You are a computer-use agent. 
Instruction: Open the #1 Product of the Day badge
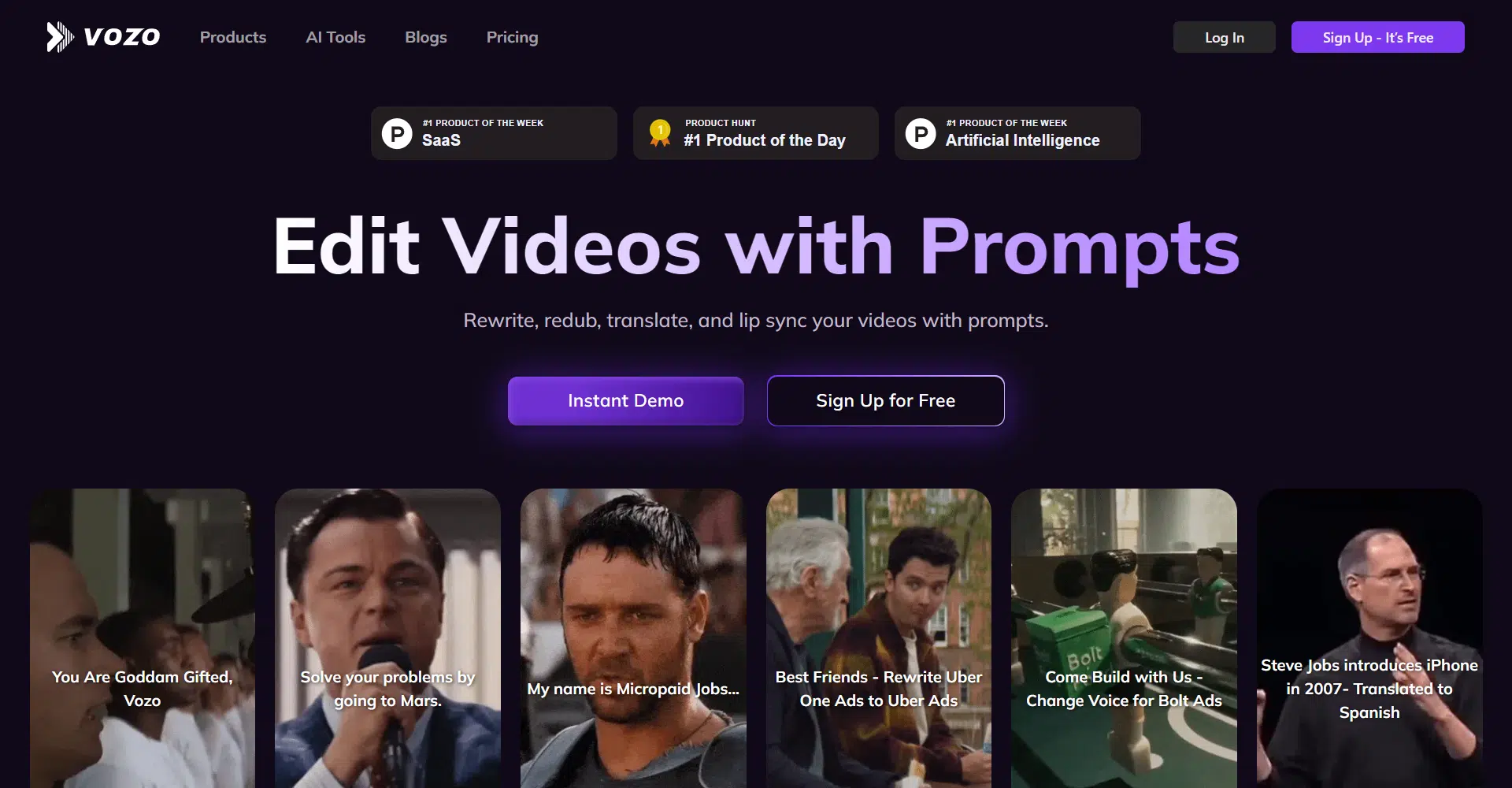(756, 133)
